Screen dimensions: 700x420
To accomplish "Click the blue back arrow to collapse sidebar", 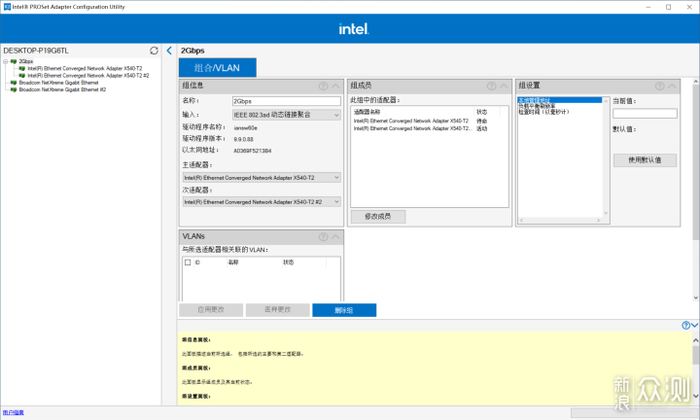I will pyautogui.click(x=169, y=50).
